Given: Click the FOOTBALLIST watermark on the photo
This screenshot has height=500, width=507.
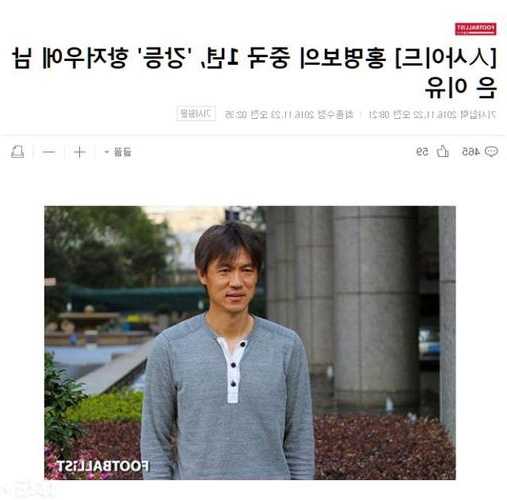Looking at the screenshot, I should click(103, 466).
